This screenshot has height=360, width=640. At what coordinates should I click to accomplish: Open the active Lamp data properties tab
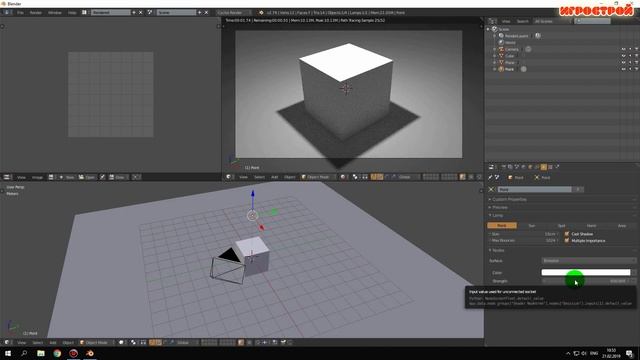(x=544, y=167)
